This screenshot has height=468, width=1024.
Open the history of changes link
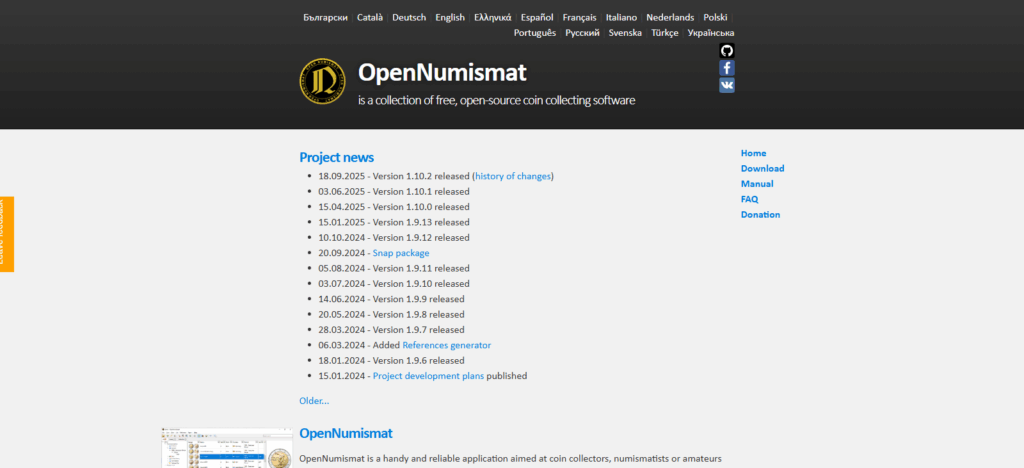click(513, 176)
